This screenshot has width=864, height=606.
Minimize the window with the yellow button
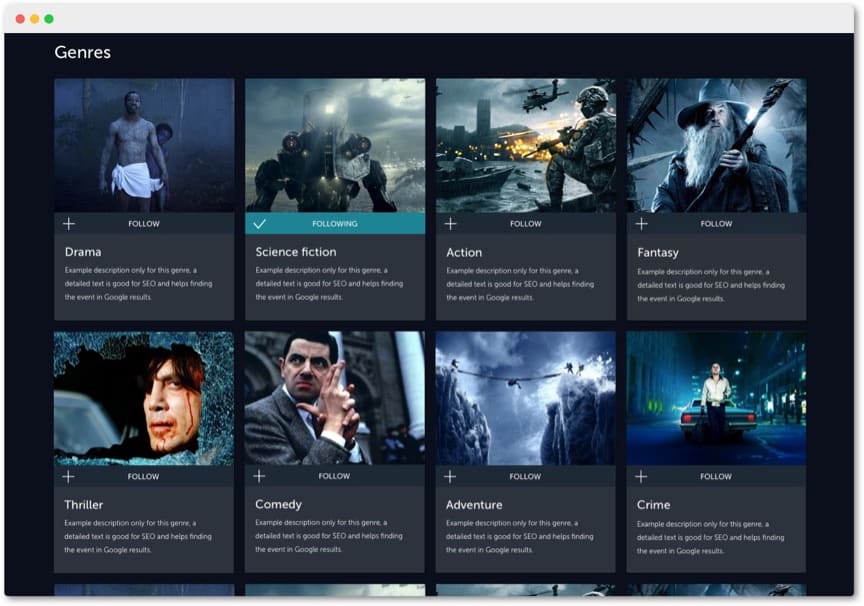[x=35, y=19]
